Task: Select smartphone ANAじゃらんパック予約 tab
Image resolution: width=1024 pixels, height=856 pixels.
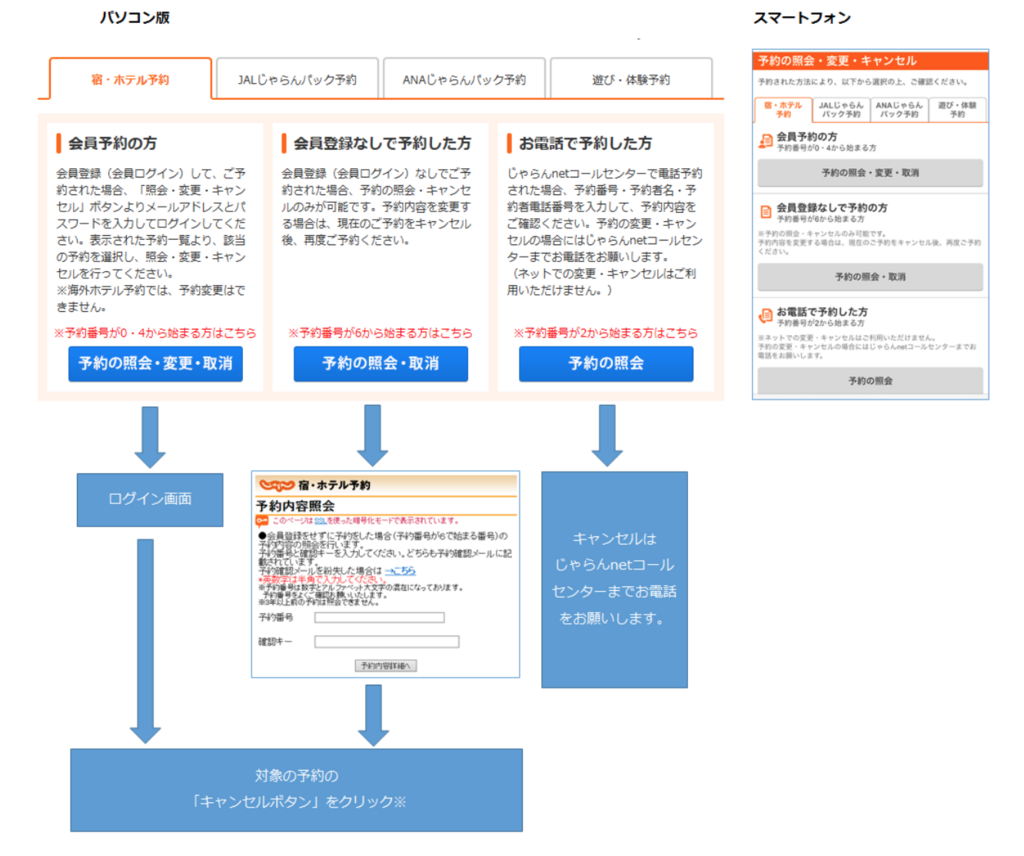Action: 899,110
